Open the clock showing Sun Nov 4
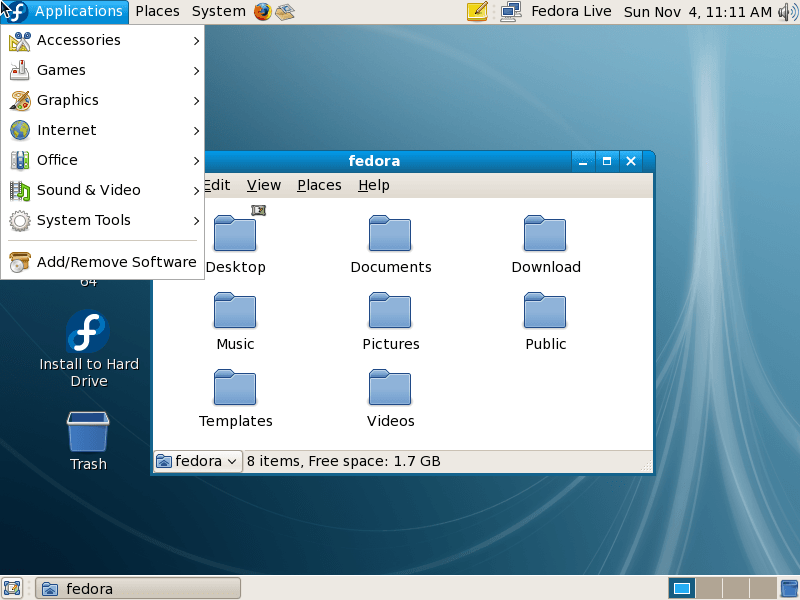 (x=697, y=12)
